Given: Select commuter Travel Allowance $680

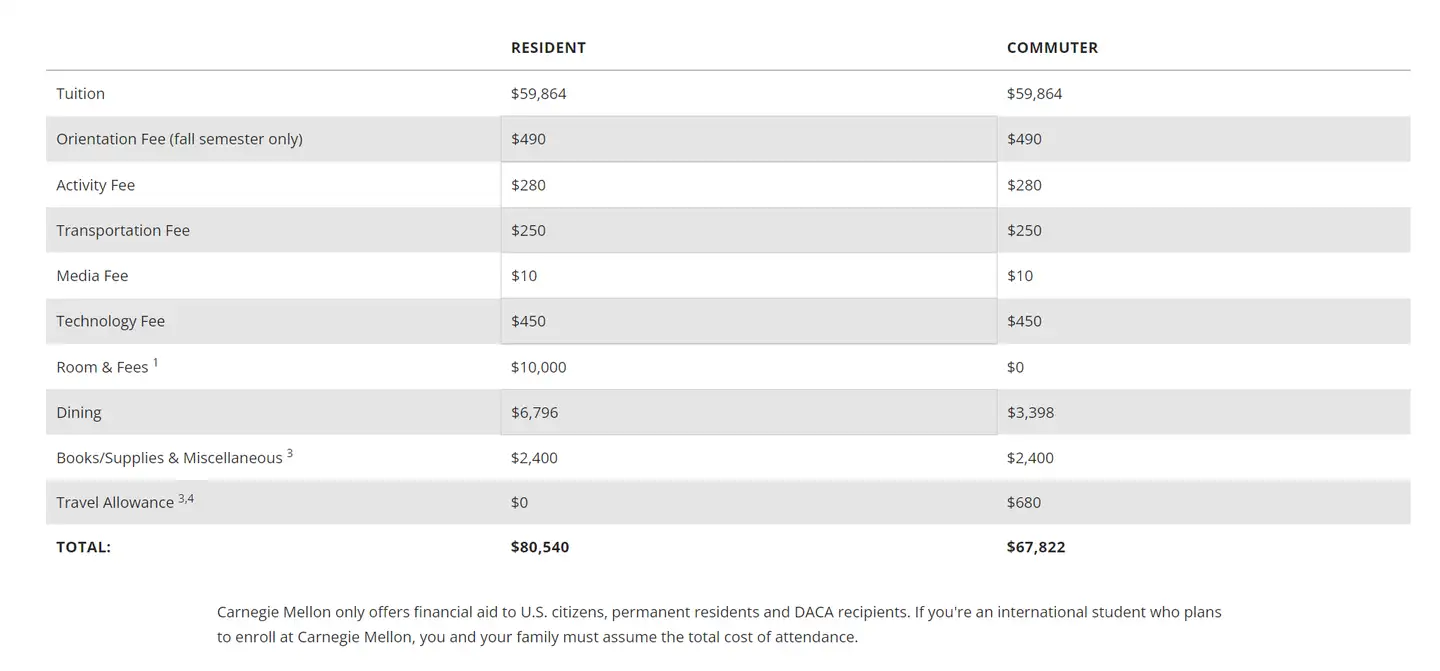Looking at the screenshot, I should click(1024, 502).
